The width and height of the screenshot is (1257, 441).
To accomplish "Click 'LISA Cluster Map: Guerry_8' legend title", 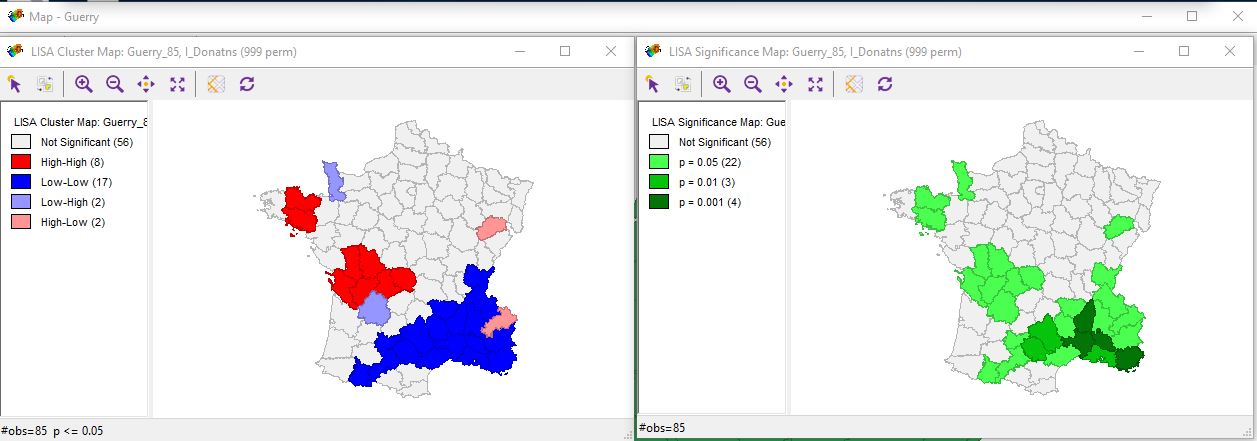I will click(x=81, y=122).
